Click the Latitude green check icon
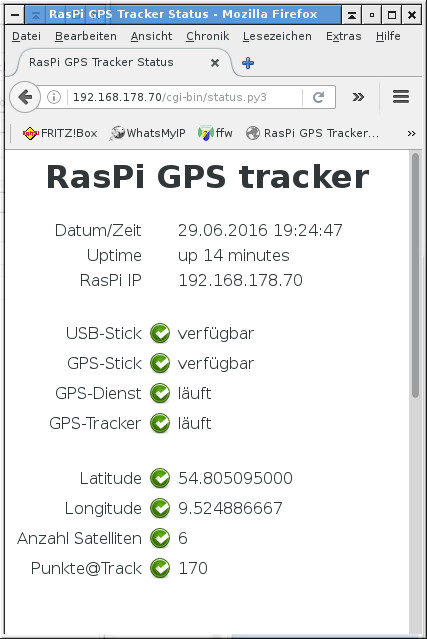 click(160, 478)
